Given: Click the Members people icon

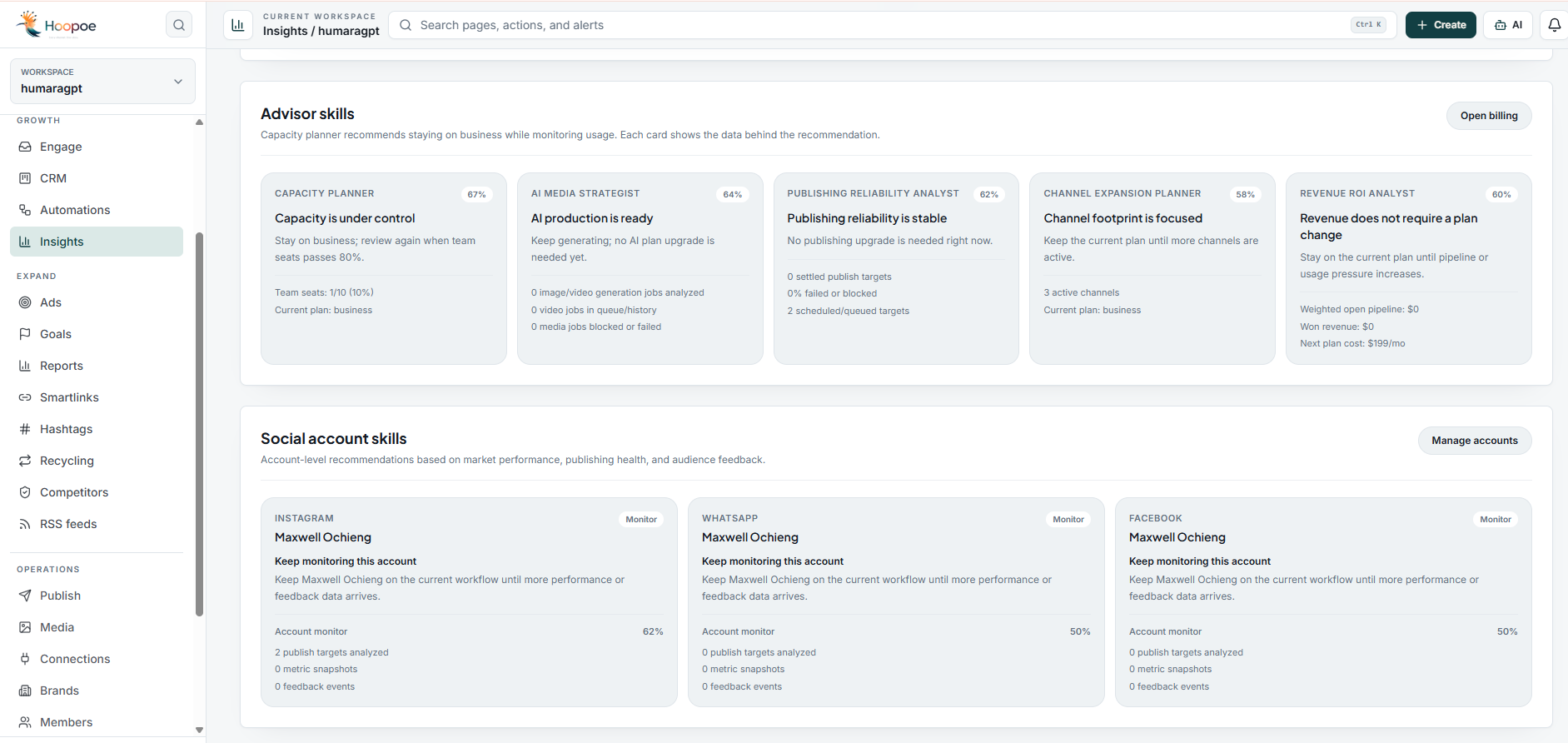Looking at the screenshot, I should click(25, 722).
